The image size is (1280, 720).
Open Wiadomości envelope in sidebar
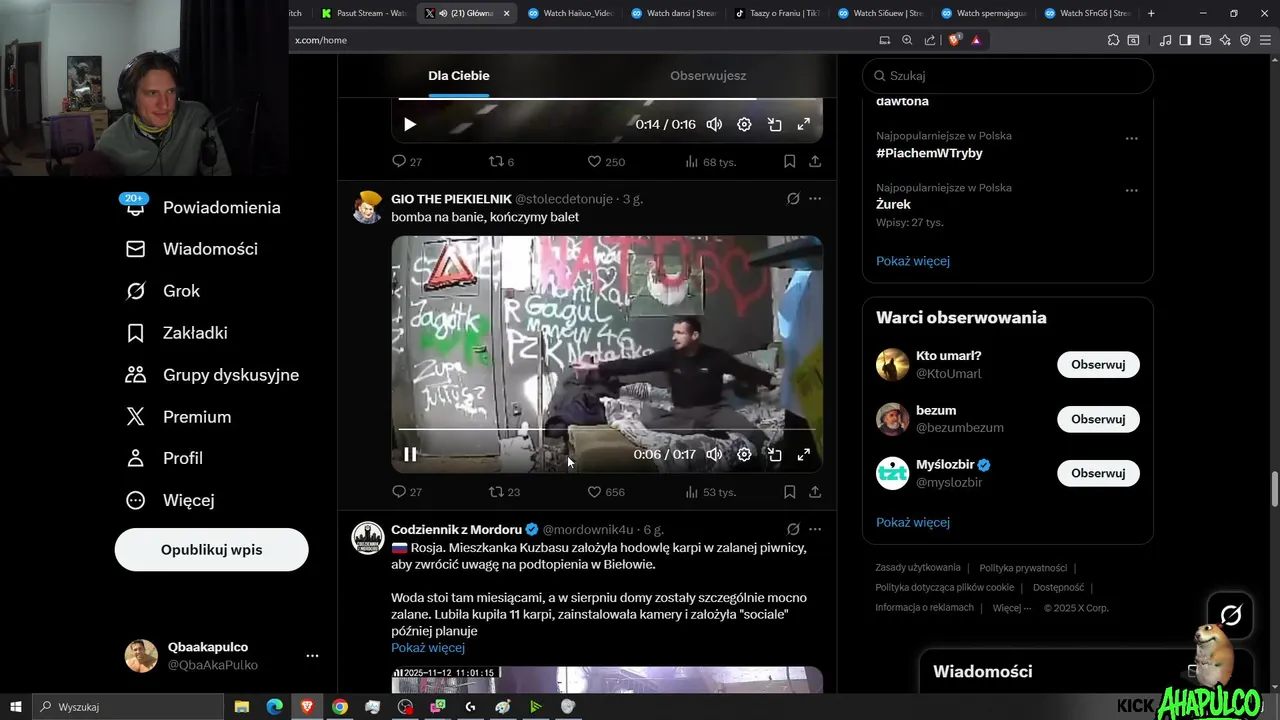(192, 249)
